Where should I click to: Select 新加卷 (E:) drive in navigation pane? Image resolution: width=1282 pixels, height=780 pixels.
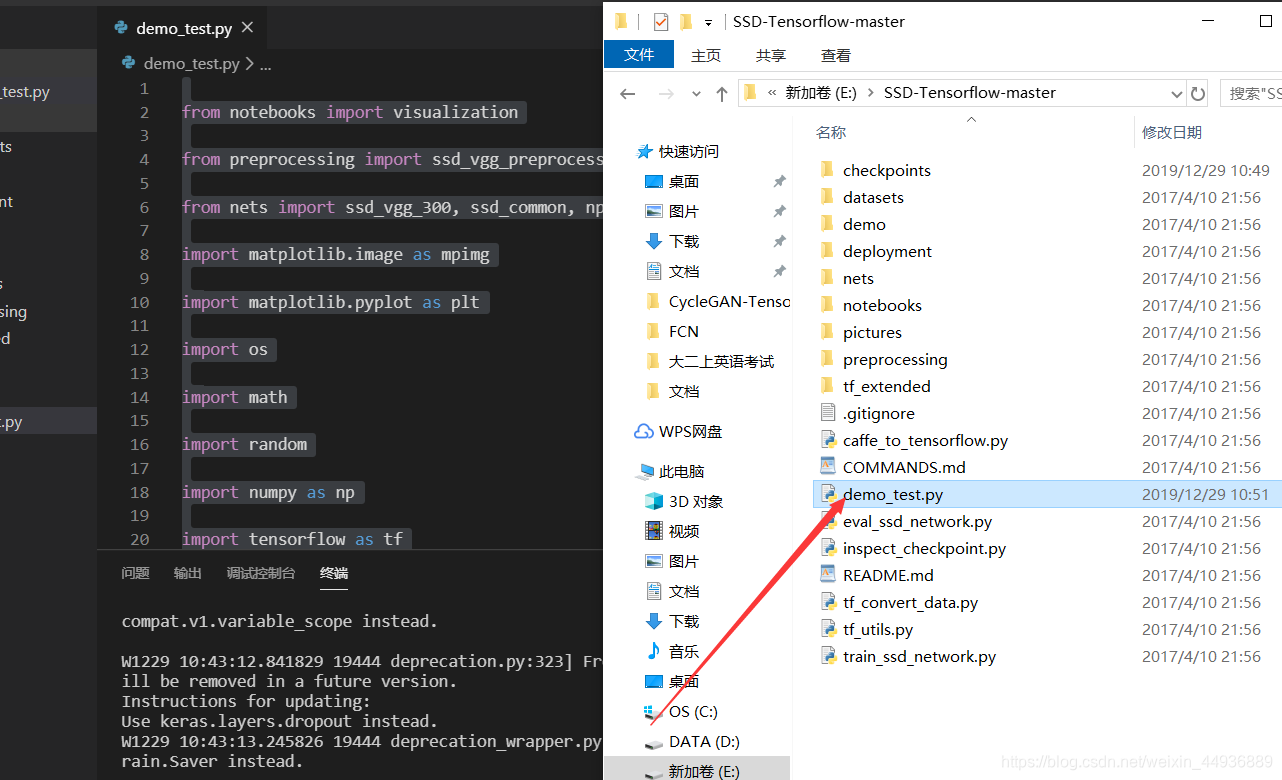[704, 771]
